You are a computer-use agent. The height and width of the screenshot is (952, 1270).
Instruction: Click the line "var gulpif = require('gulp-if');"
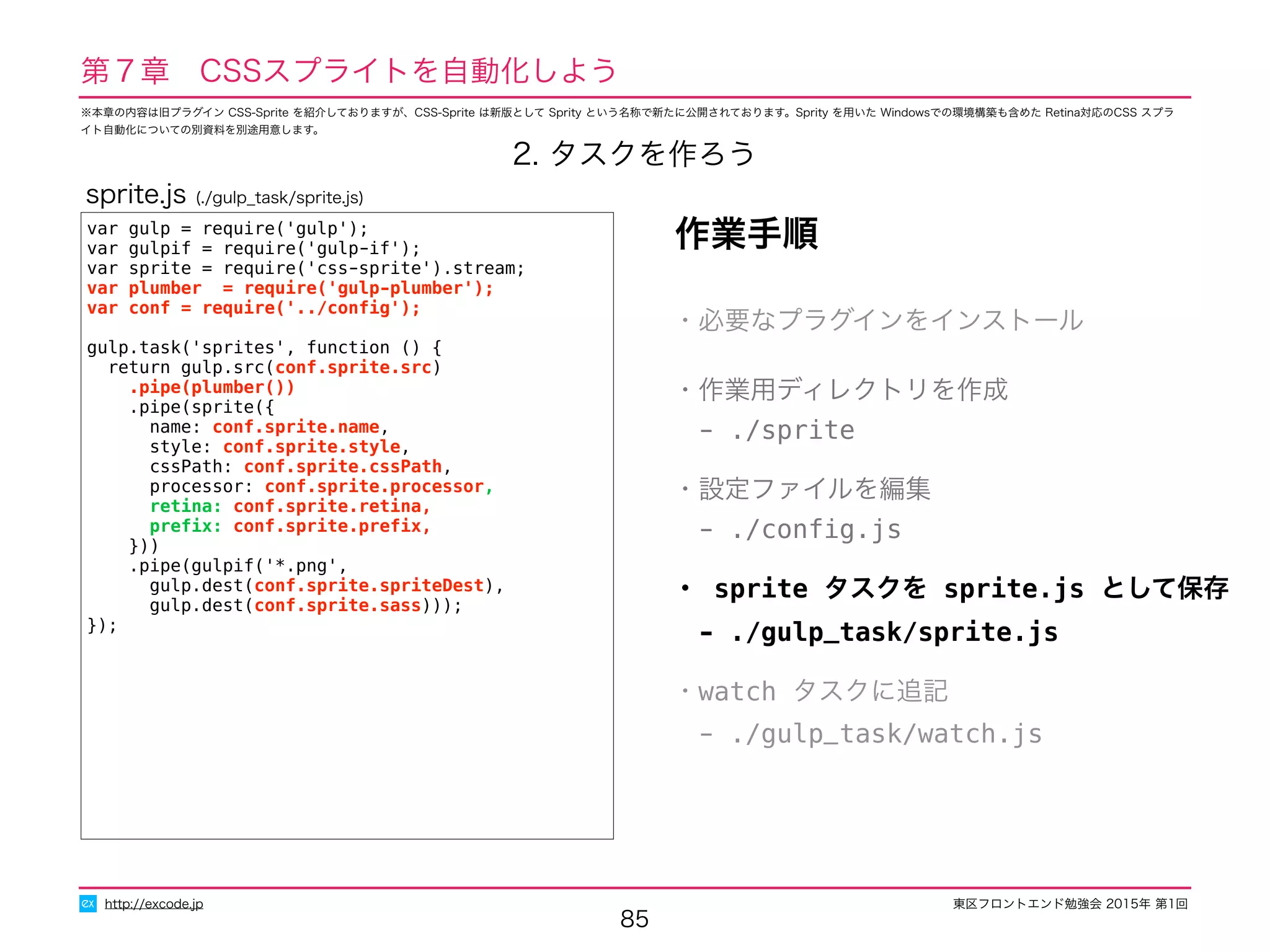[253, 249]
